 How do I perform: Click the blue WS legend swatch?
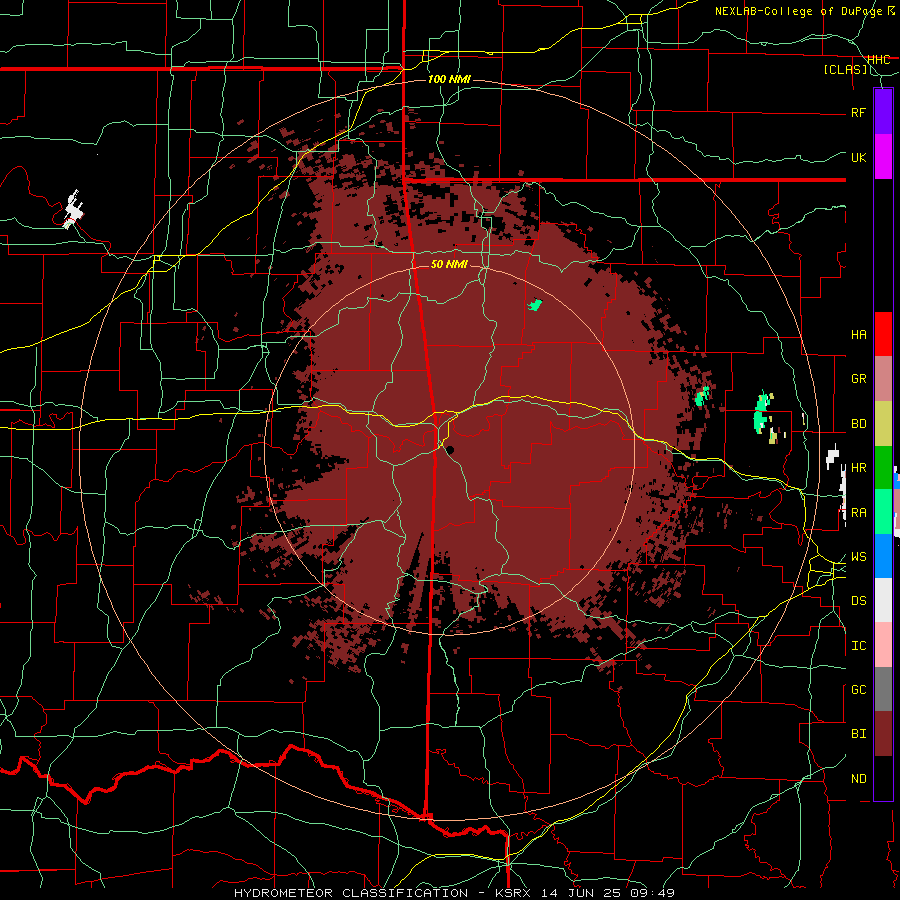pyautogui.click(x=883, y=556)
